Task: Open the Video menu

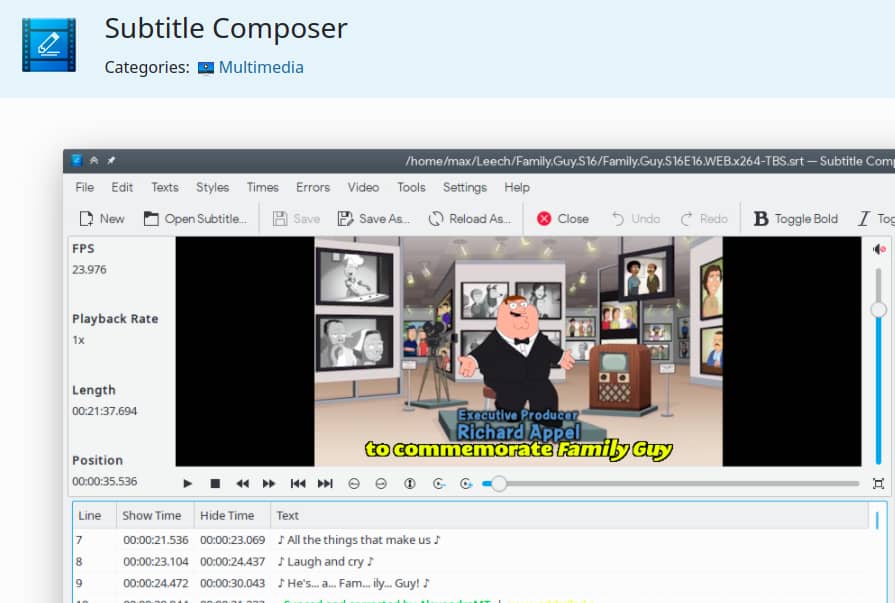Action: tap(364, 187)
